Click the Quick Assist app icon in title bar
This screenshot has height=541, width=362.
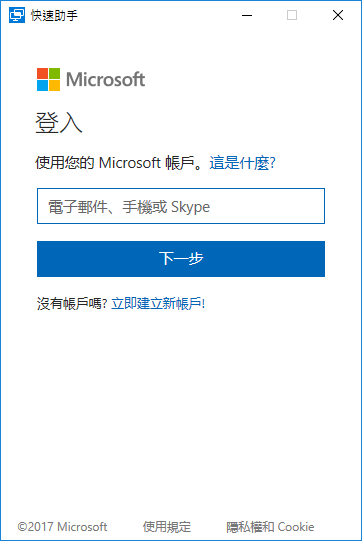coord(17,16)
